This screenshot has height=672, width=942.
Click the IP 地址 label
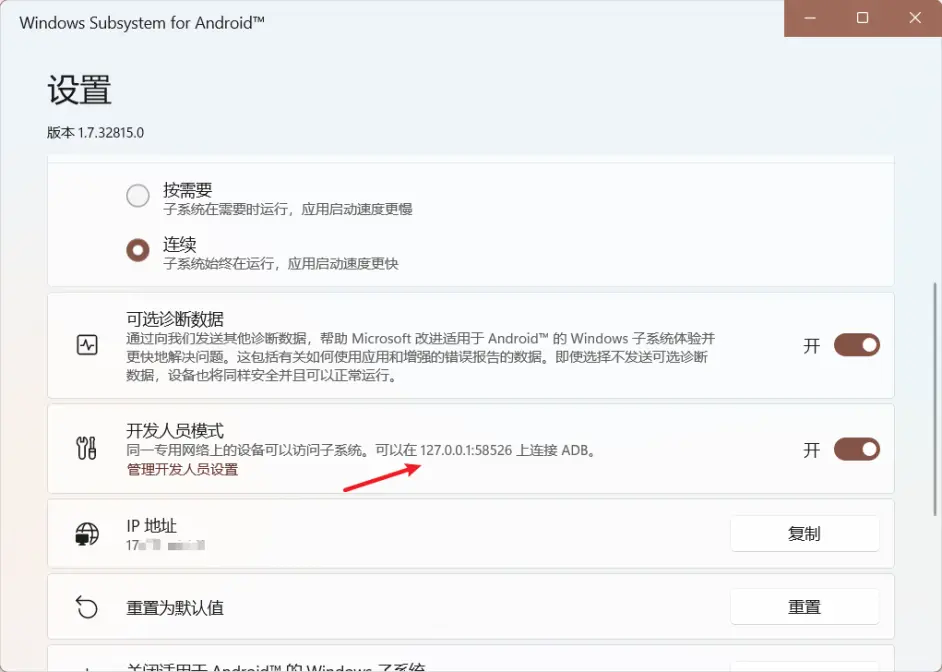click(x=151, y=525)
